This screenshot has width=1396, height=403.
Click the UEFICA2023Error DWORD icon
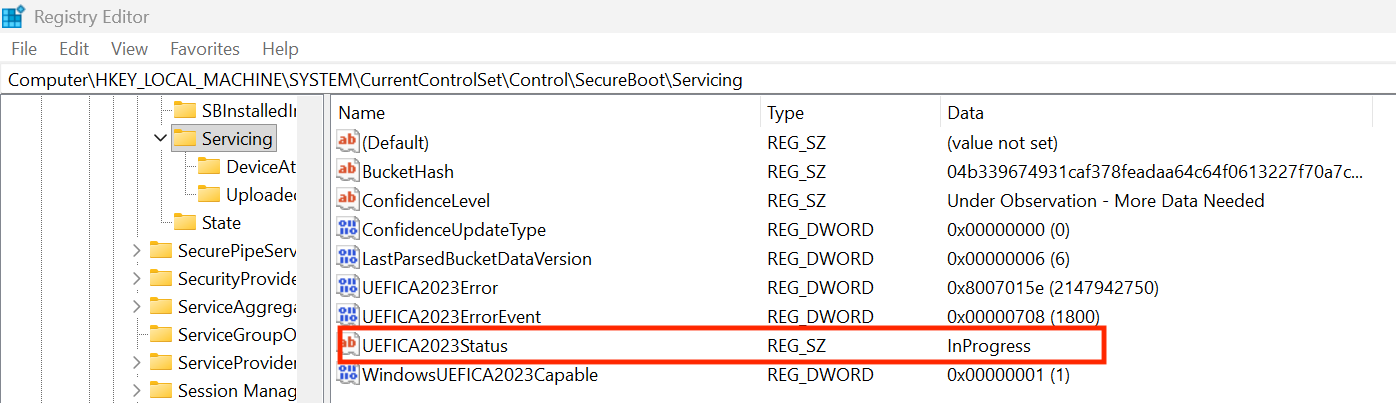click(348, 287)
